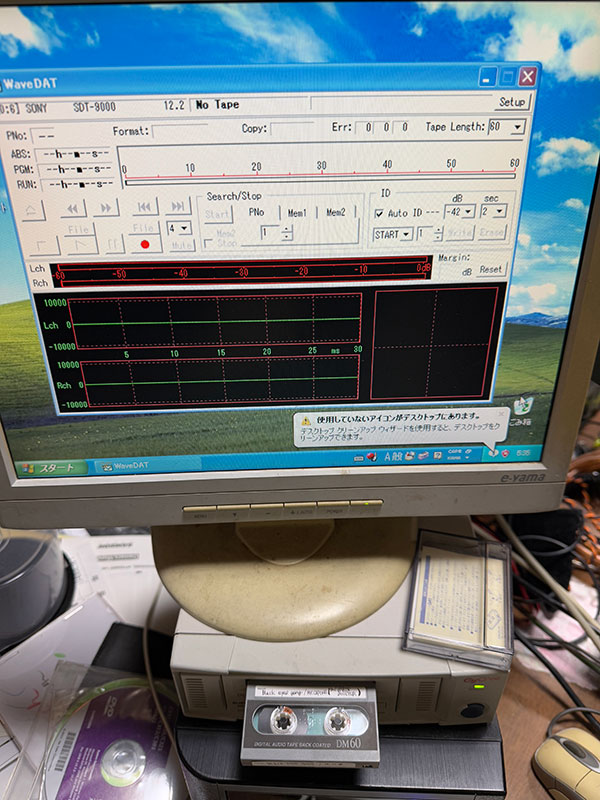The width and height of the screenshot is (600, 800).
Task: Open the dropdown showing 4 beside Record
Action: tap(179, 228)
